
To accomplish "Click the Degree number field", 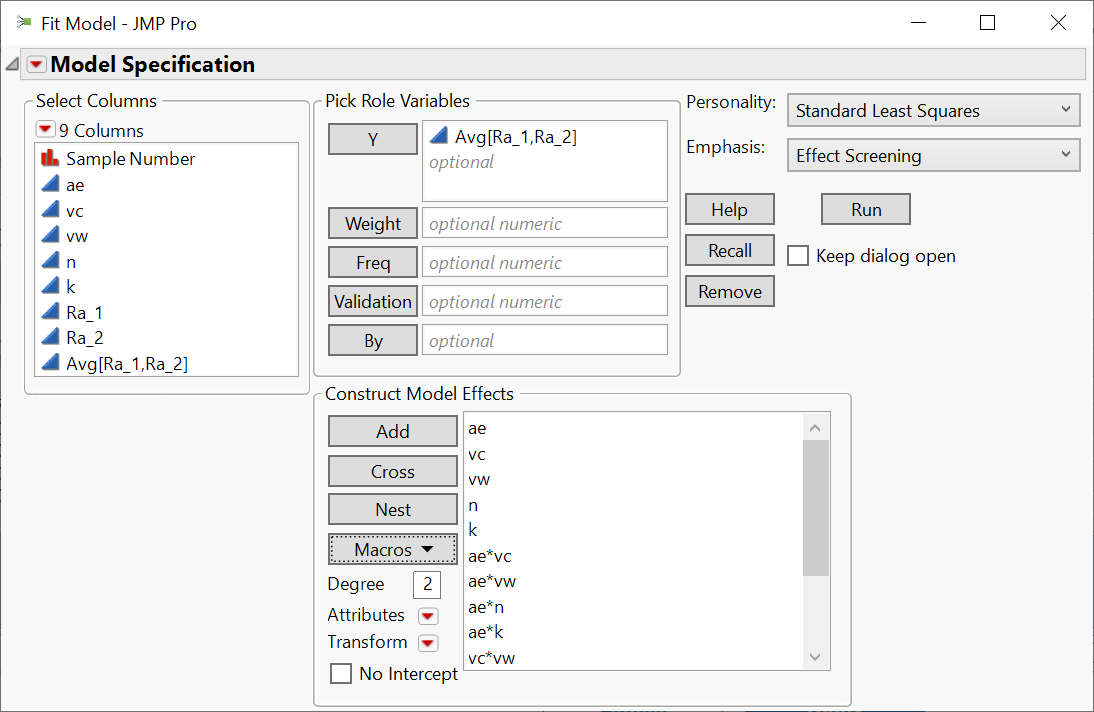I will [x=427, y=585].
